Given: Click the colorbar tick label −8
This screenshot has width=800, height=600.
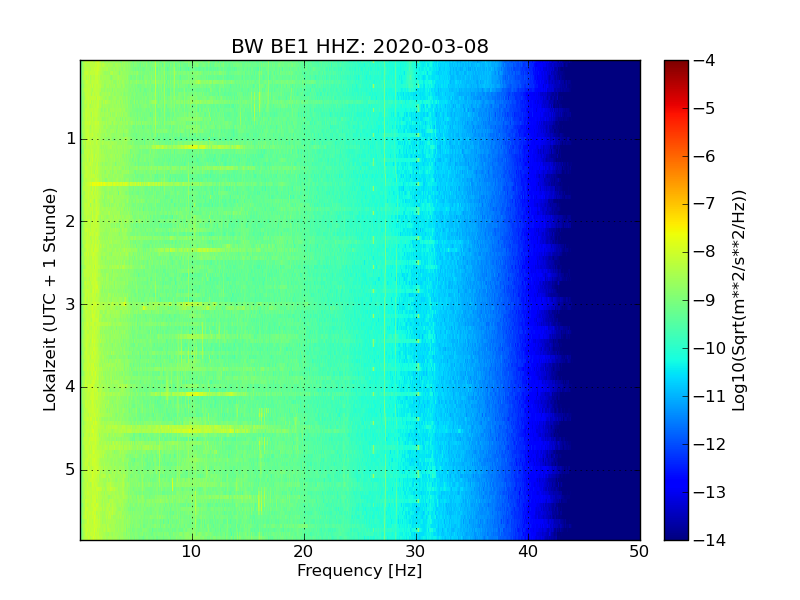Looking at the screenshot, I should click(705, 252).
